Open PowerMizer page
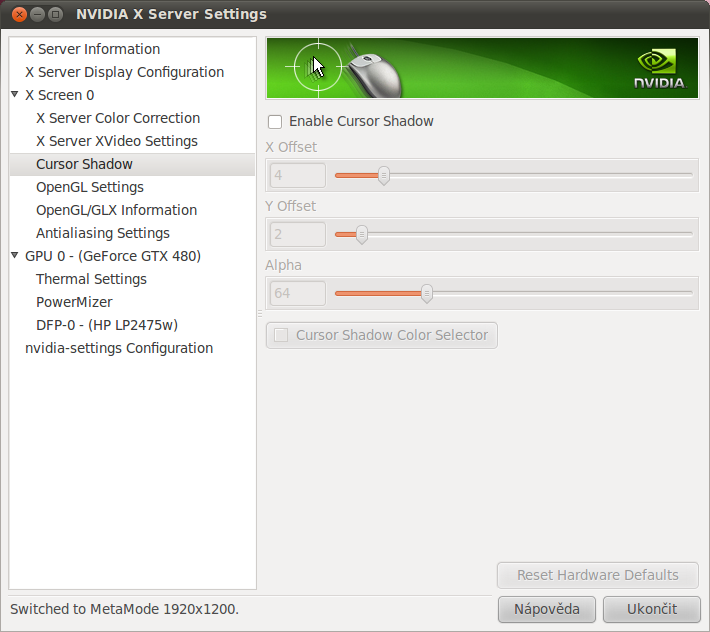 74,302
